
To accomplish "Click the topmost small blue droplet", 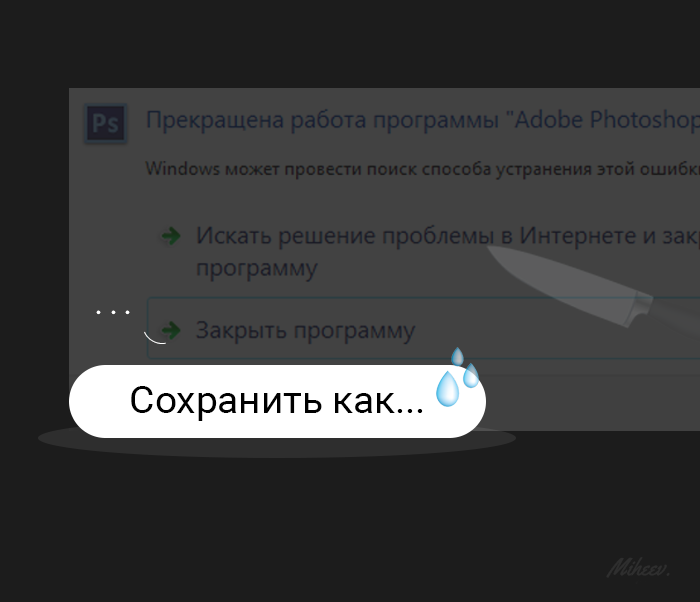I will coord(457,356).
